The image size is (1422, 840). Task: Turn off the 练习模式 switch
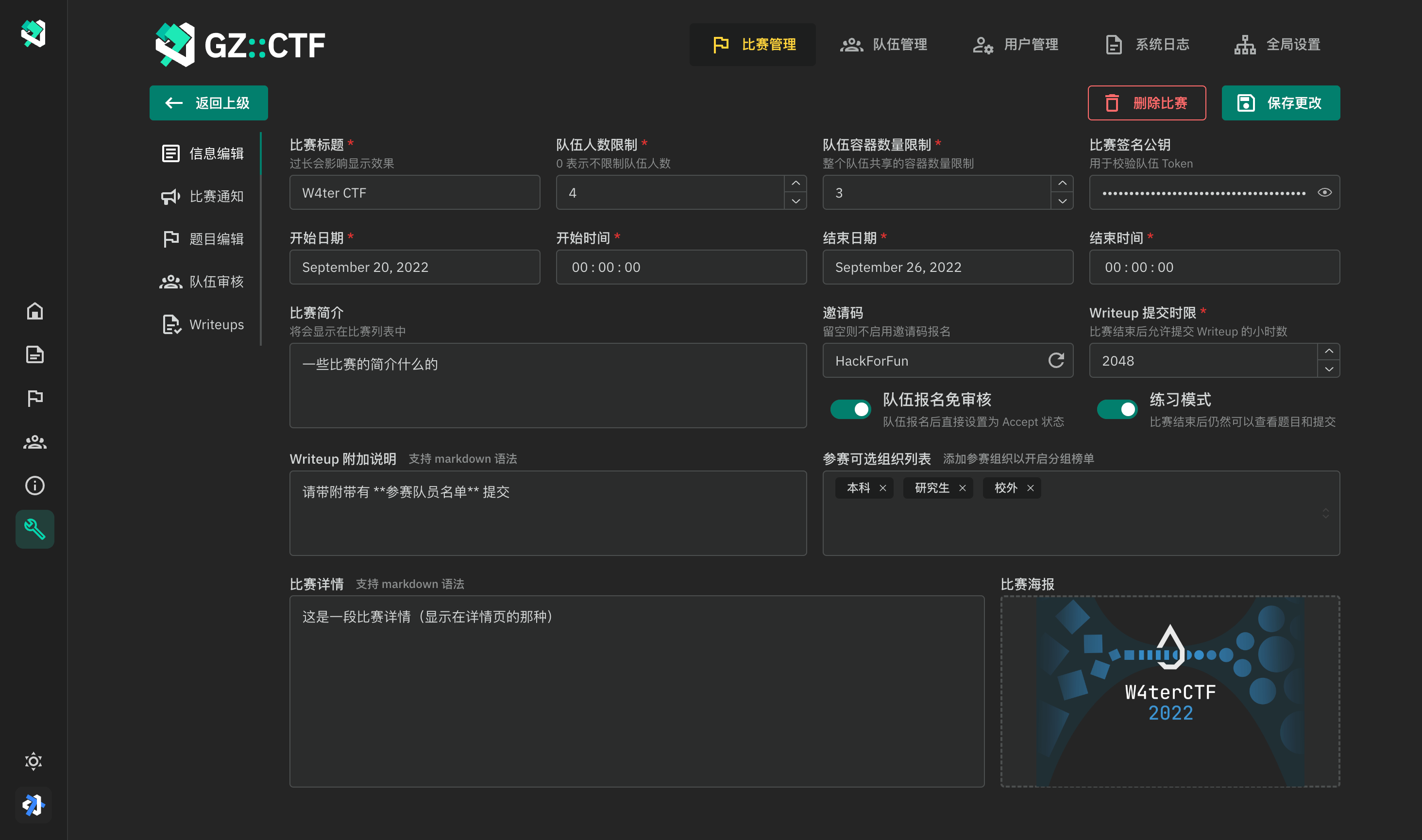coord(1117,409)
